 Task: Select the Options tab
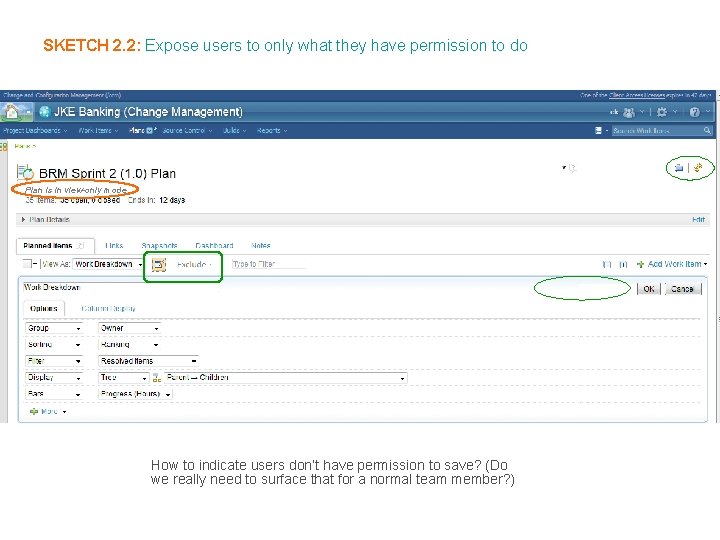click(44, 309)
